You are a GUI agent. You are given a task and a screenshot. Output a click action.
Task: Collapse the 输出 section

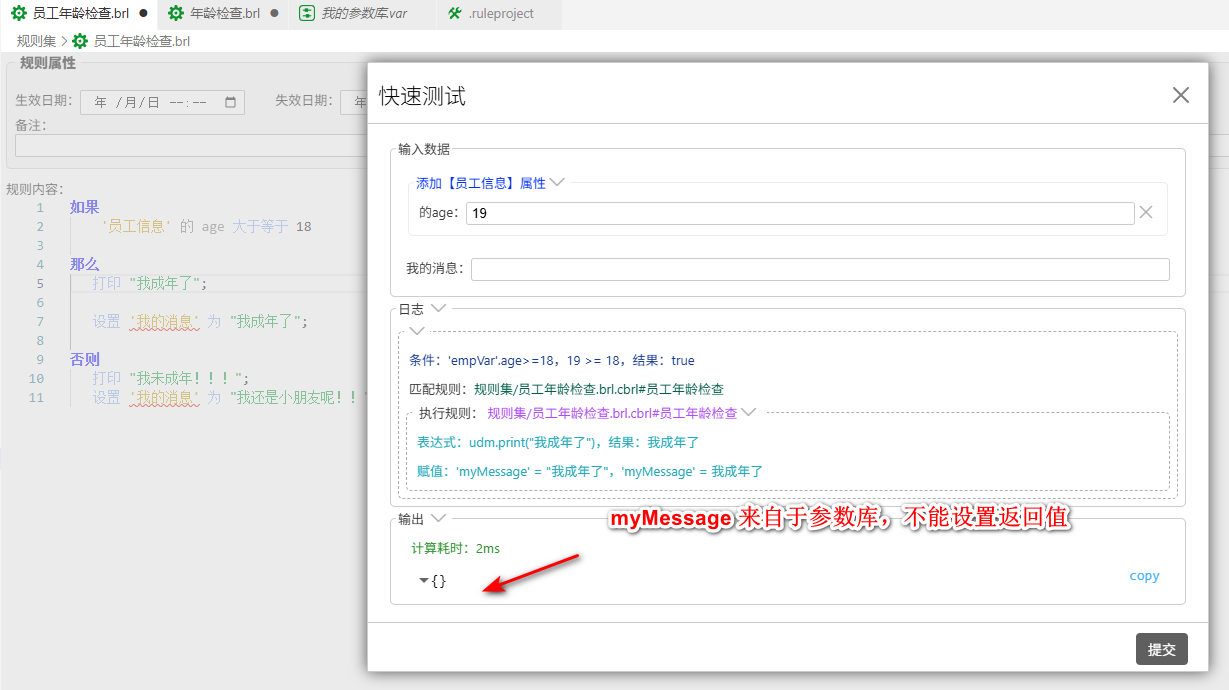click(x=438, y=518)
